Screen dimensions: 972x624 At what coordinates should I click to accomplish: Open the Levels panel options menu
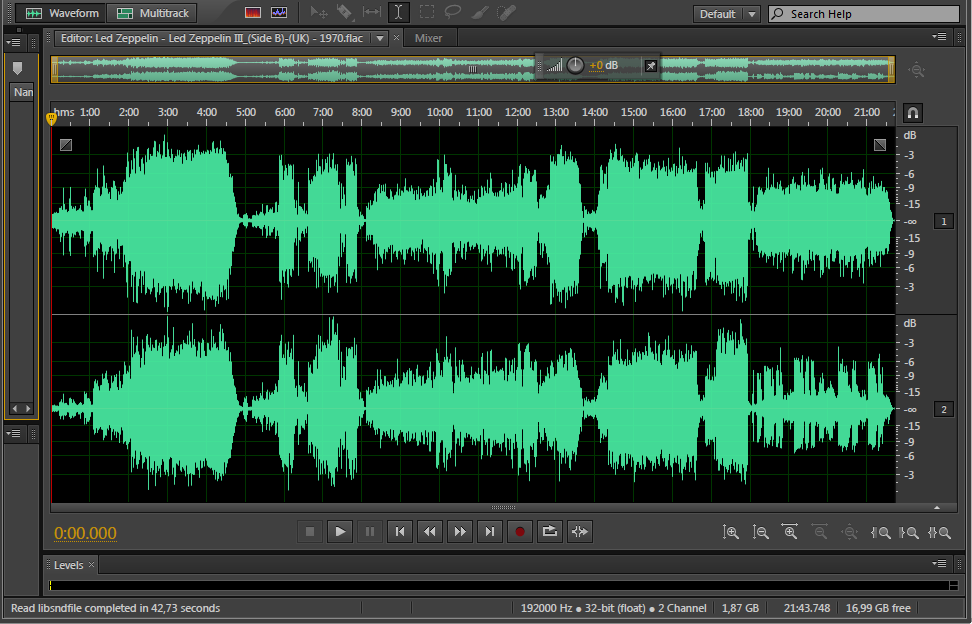pyautogui.click(x=939, y=563)
